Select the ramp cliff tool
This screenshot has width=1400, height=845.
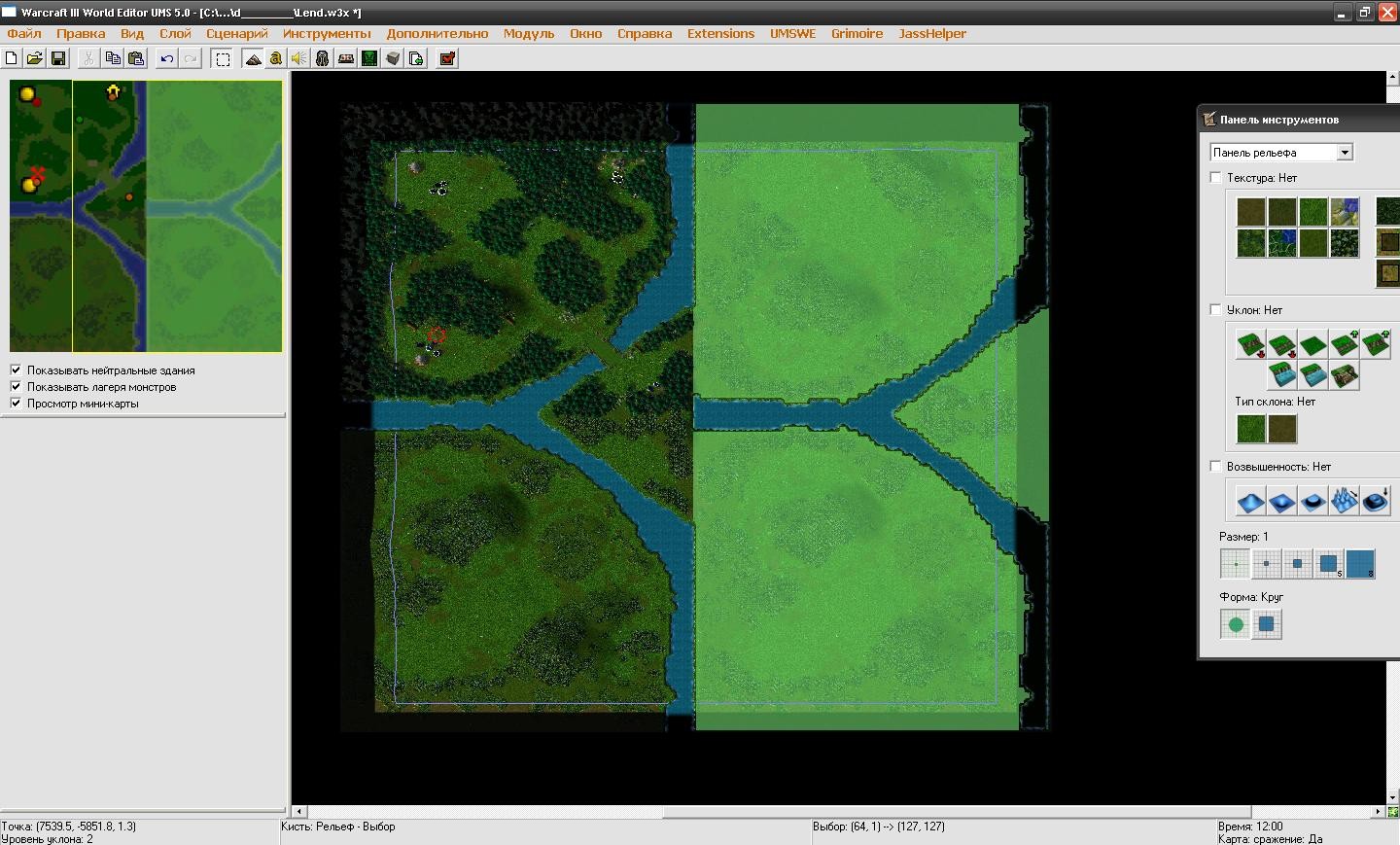[1345, 375]
